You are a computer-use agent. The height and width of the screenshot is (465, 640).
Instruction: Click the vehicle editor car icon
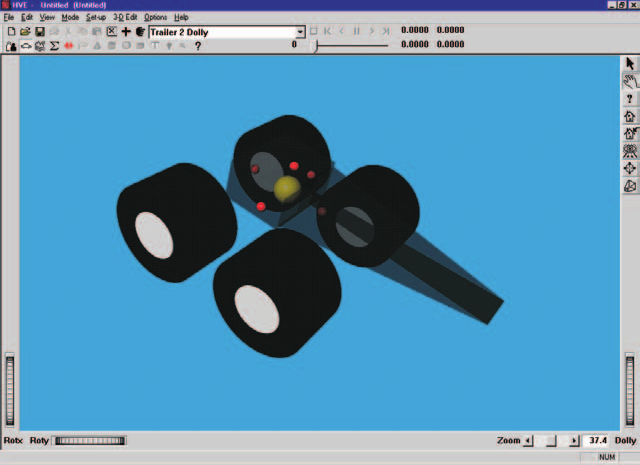click(26, 46)
